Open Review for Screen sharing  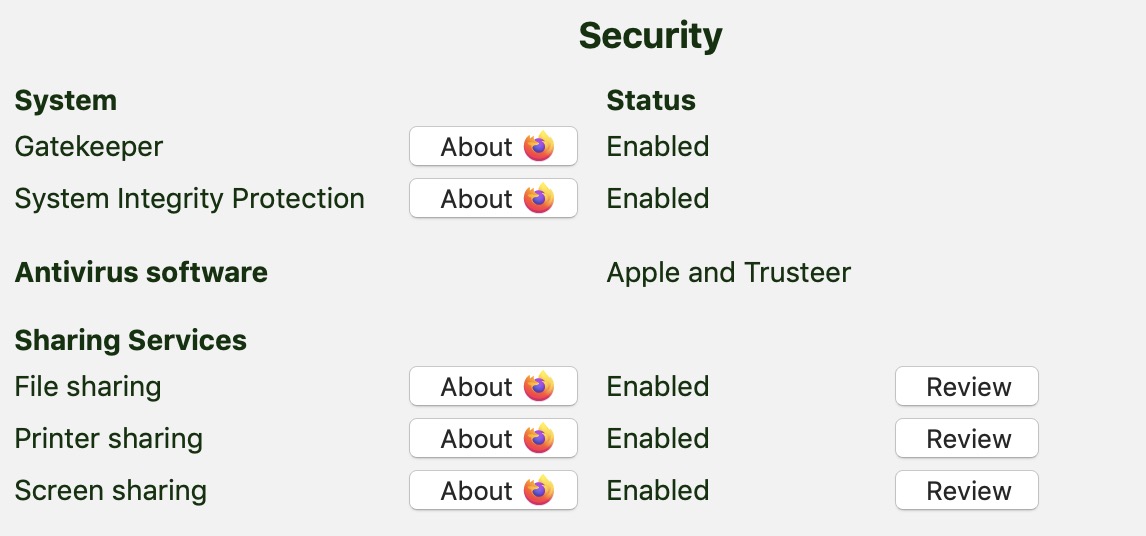[967, 490]
